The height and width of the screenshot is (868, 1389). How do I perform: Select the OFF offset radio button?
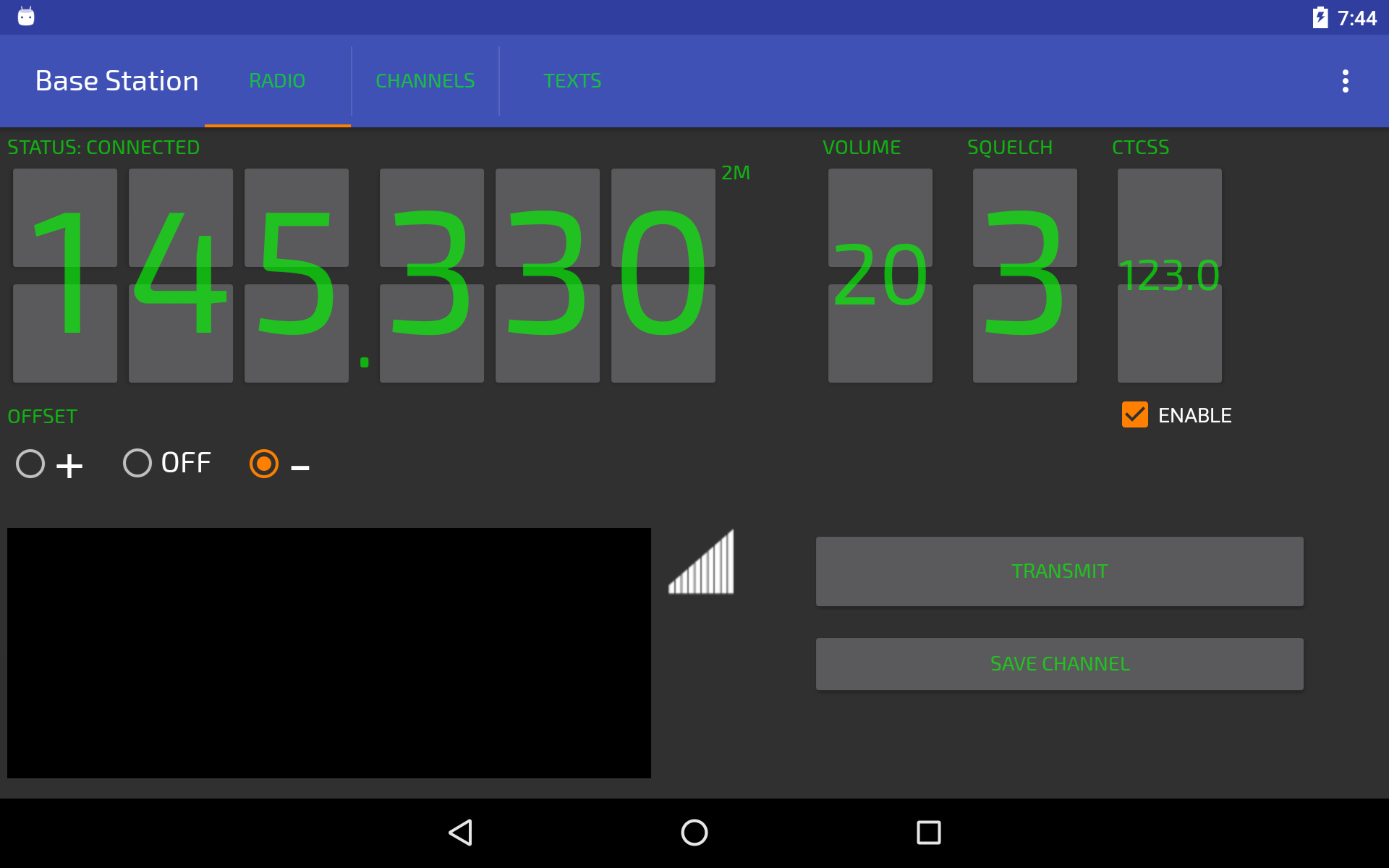[137, 463]
